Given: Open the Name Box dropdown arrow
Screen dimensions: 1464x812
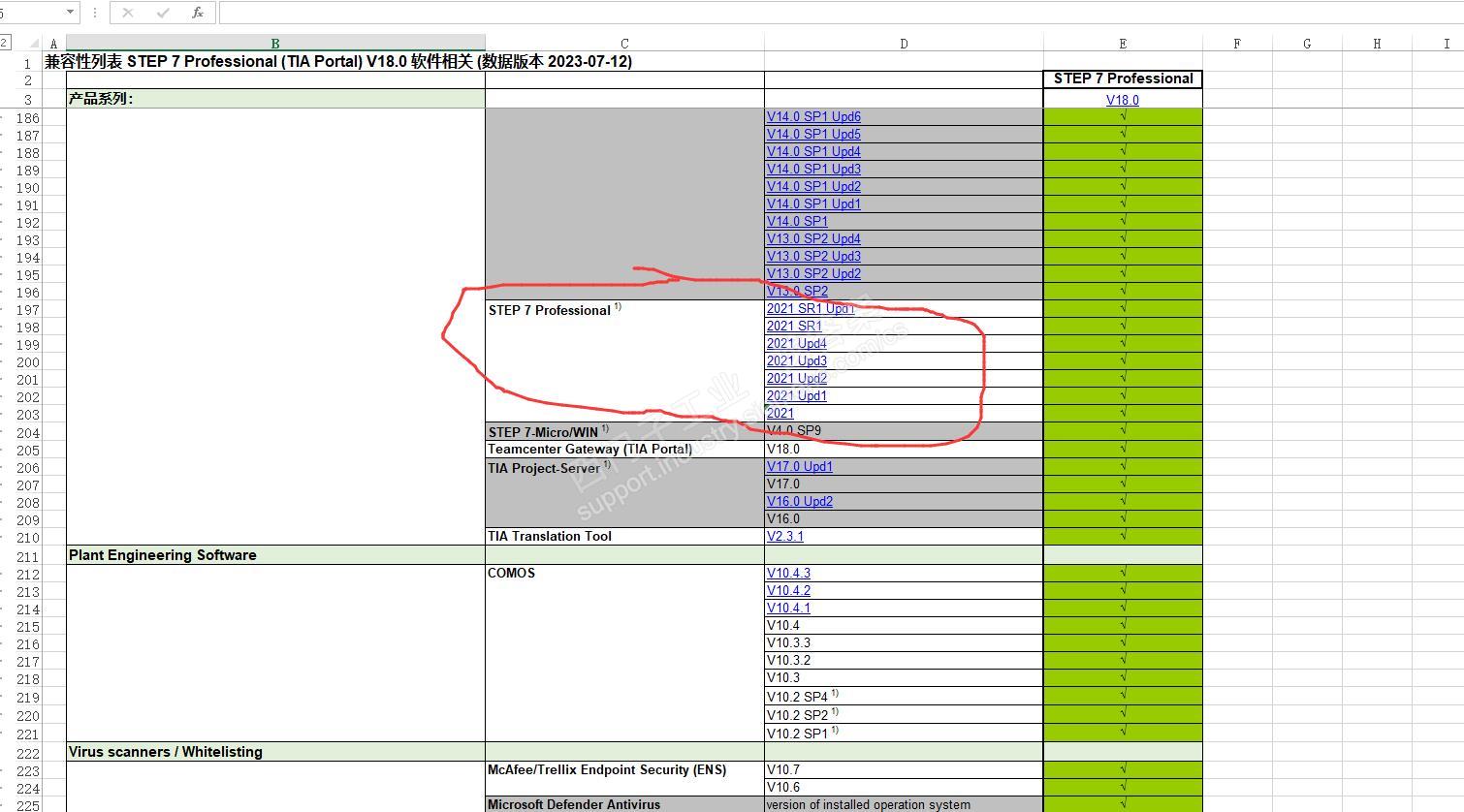Looking at the screenshot, I should [71, 13].
